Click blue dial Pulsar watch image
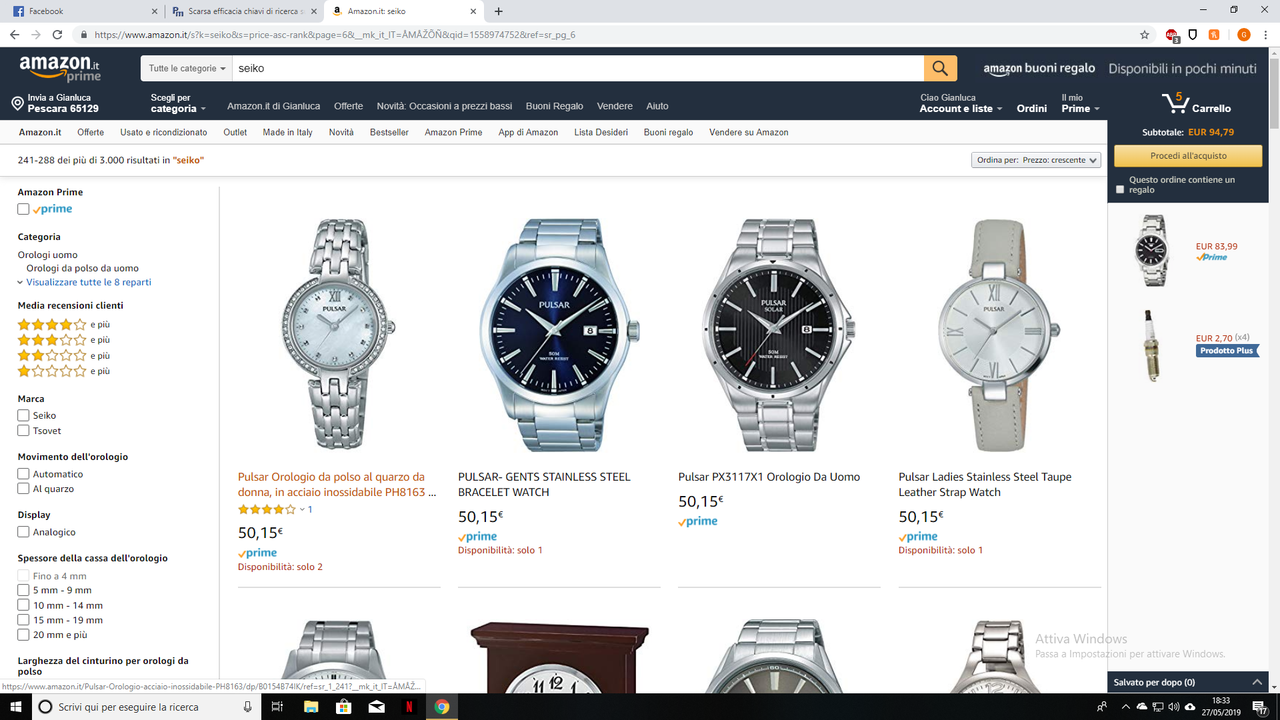 (x=558, y=334)
